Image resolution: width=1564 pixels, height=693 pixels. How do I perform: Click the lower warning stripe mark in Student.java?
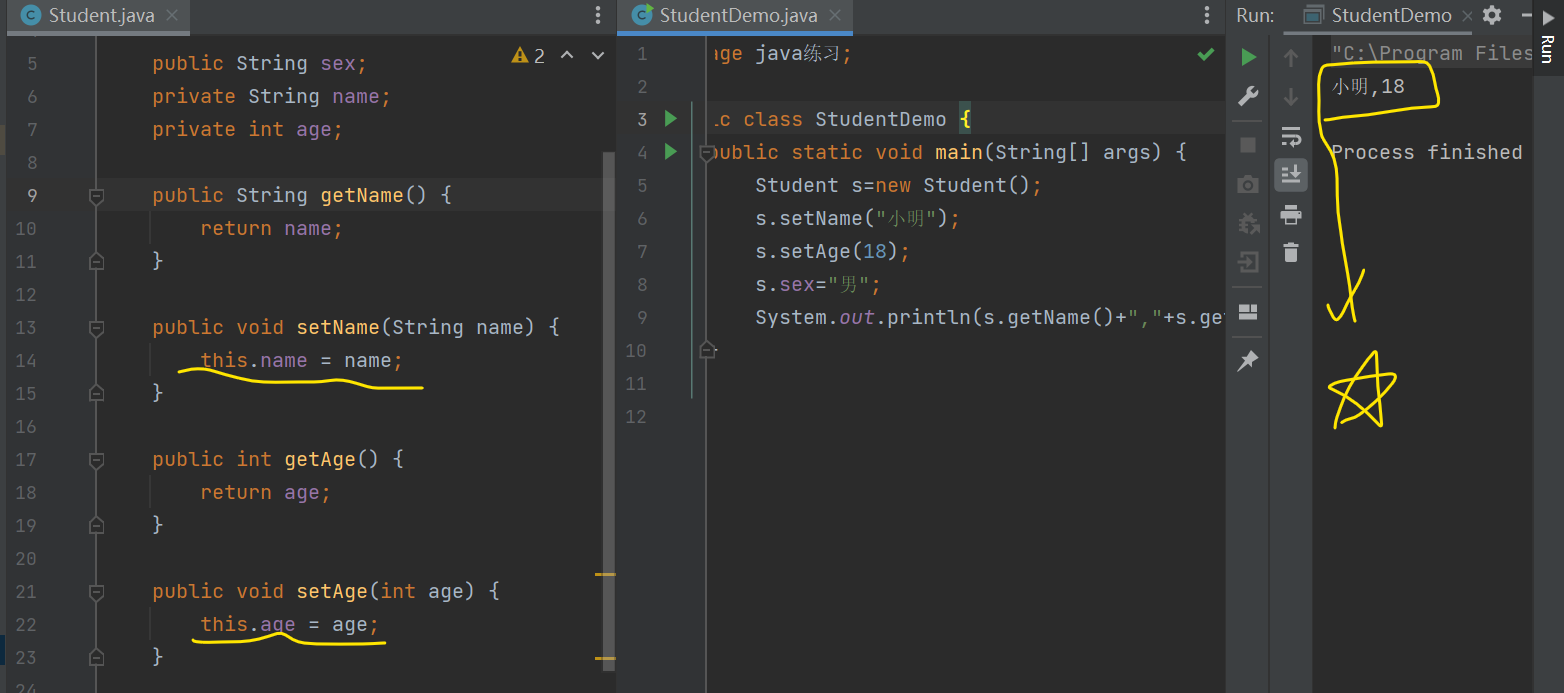pos(605,659)
